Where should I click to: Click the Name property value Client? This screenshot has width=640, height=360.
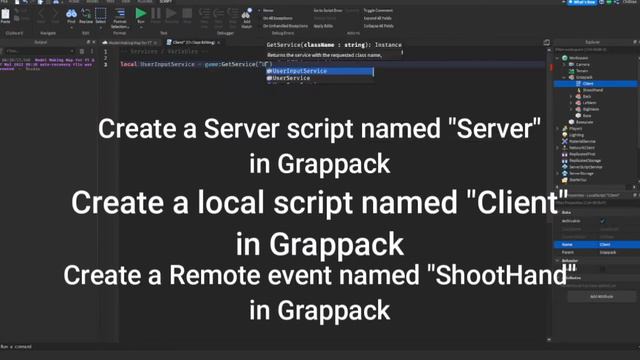pos(605,244)
